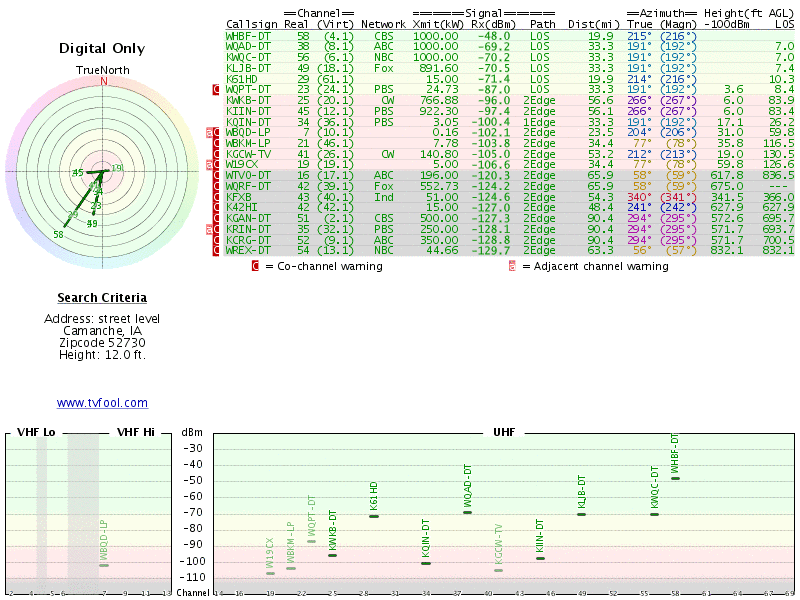The width and height of the screenshot is (800, 600).
Task: Click the Network column header
Action: 383,24
